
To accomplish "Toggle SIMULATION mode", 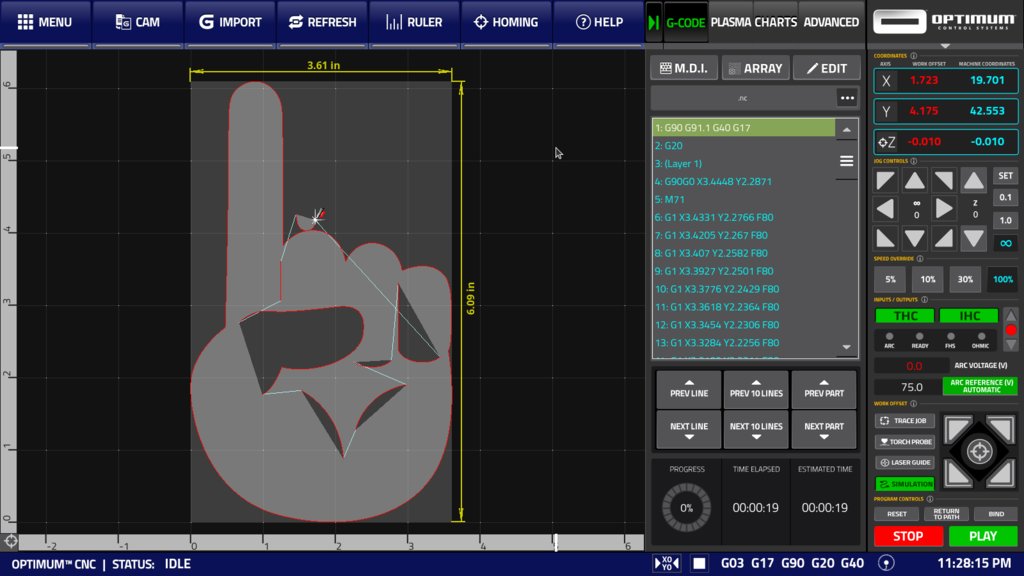I will (904, 484).
